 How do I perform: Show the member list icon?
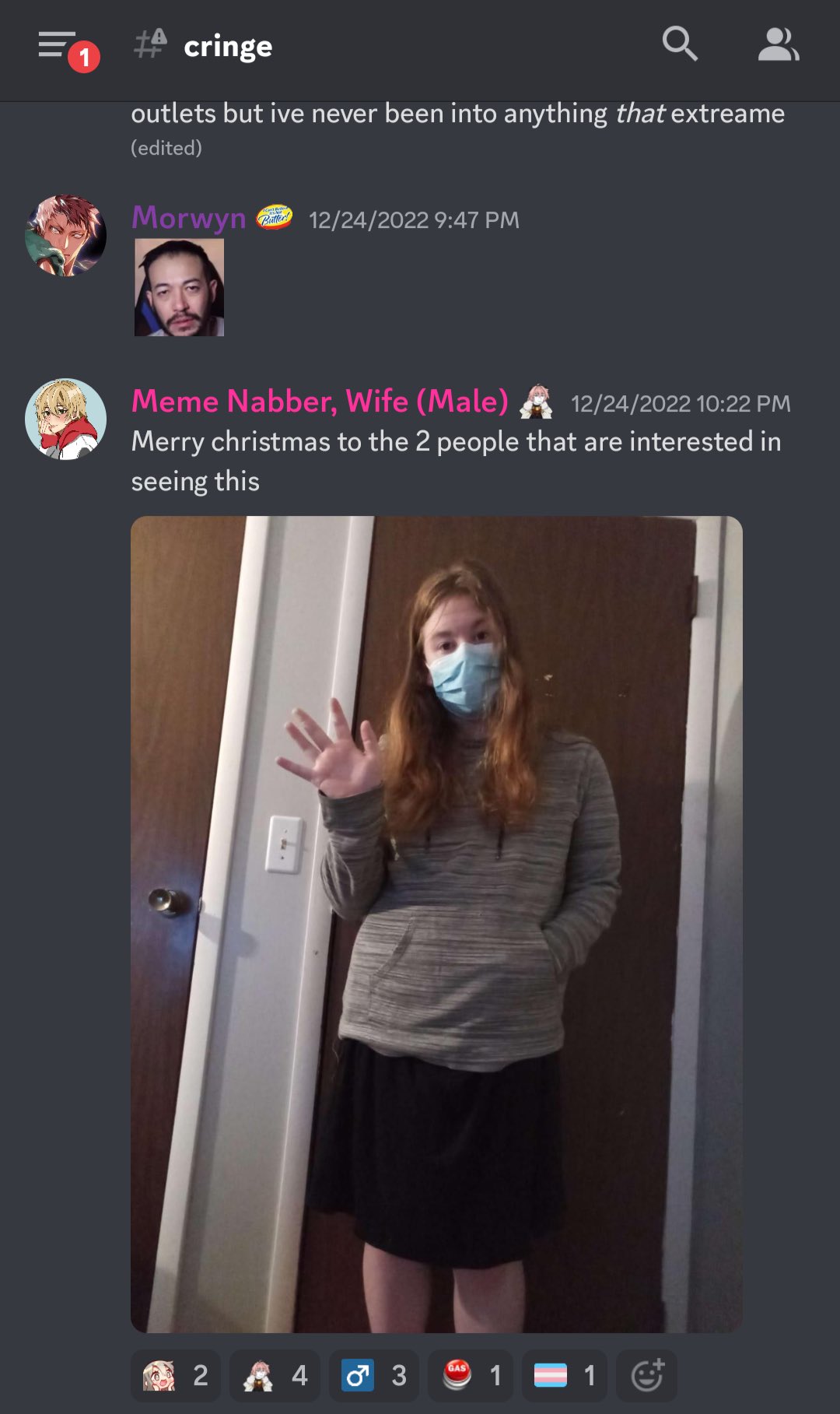(779, 44)
